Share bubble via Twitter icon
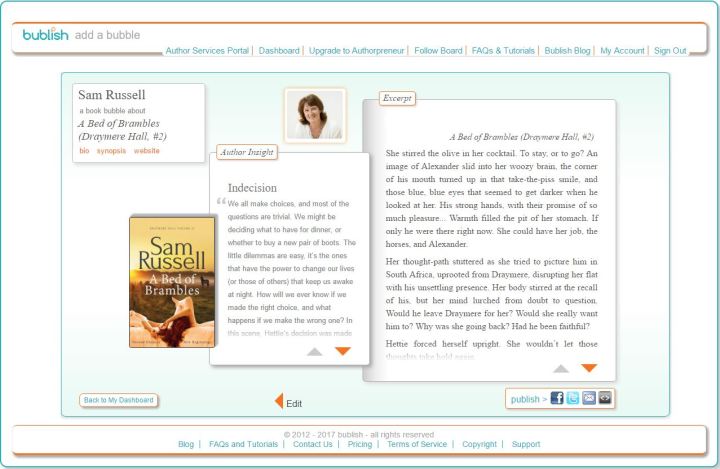Screen dimensions: 720x469 coord(573,398)
